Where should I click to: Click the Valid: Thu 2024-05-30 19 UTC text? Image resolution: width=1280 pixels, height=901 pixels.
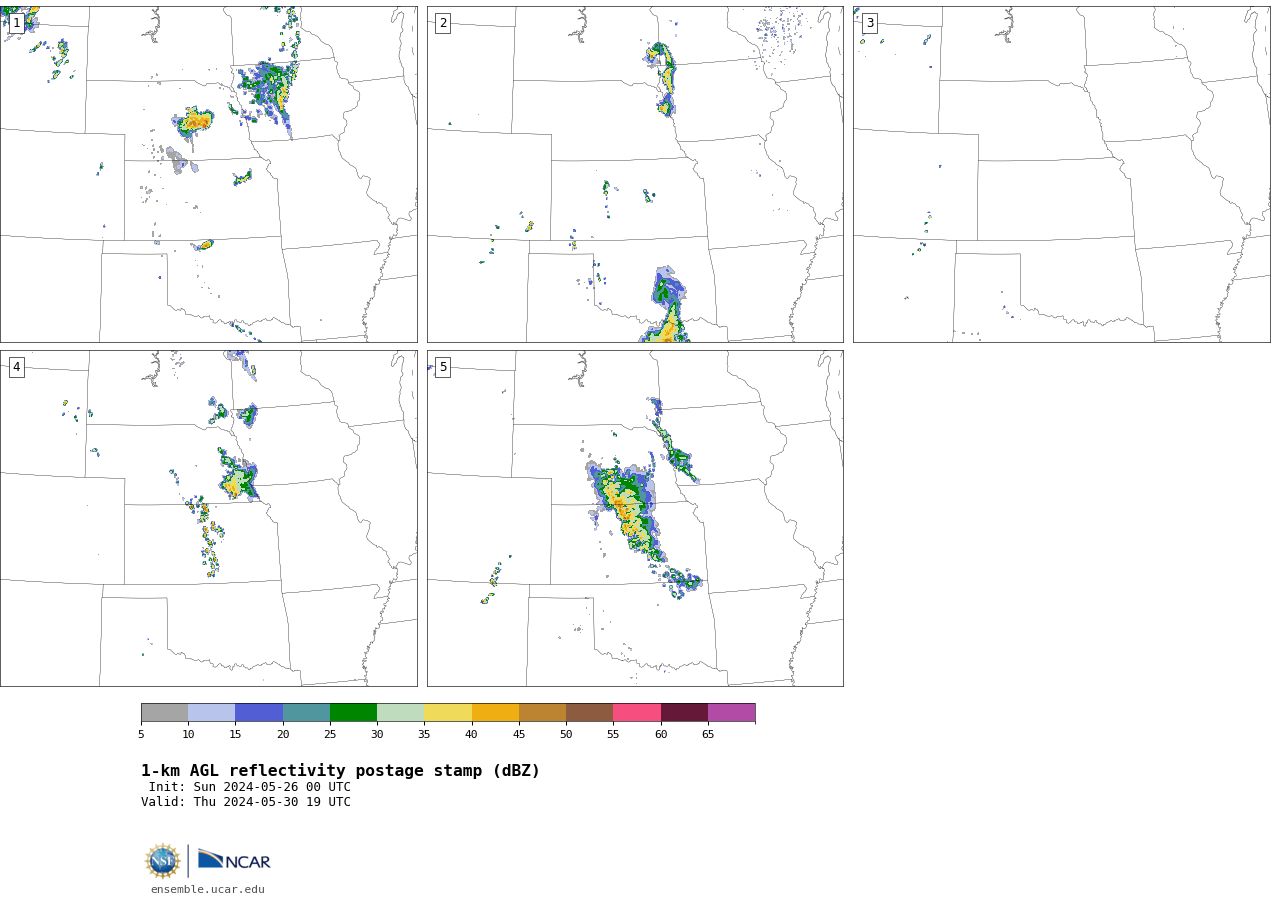(246, 802)
